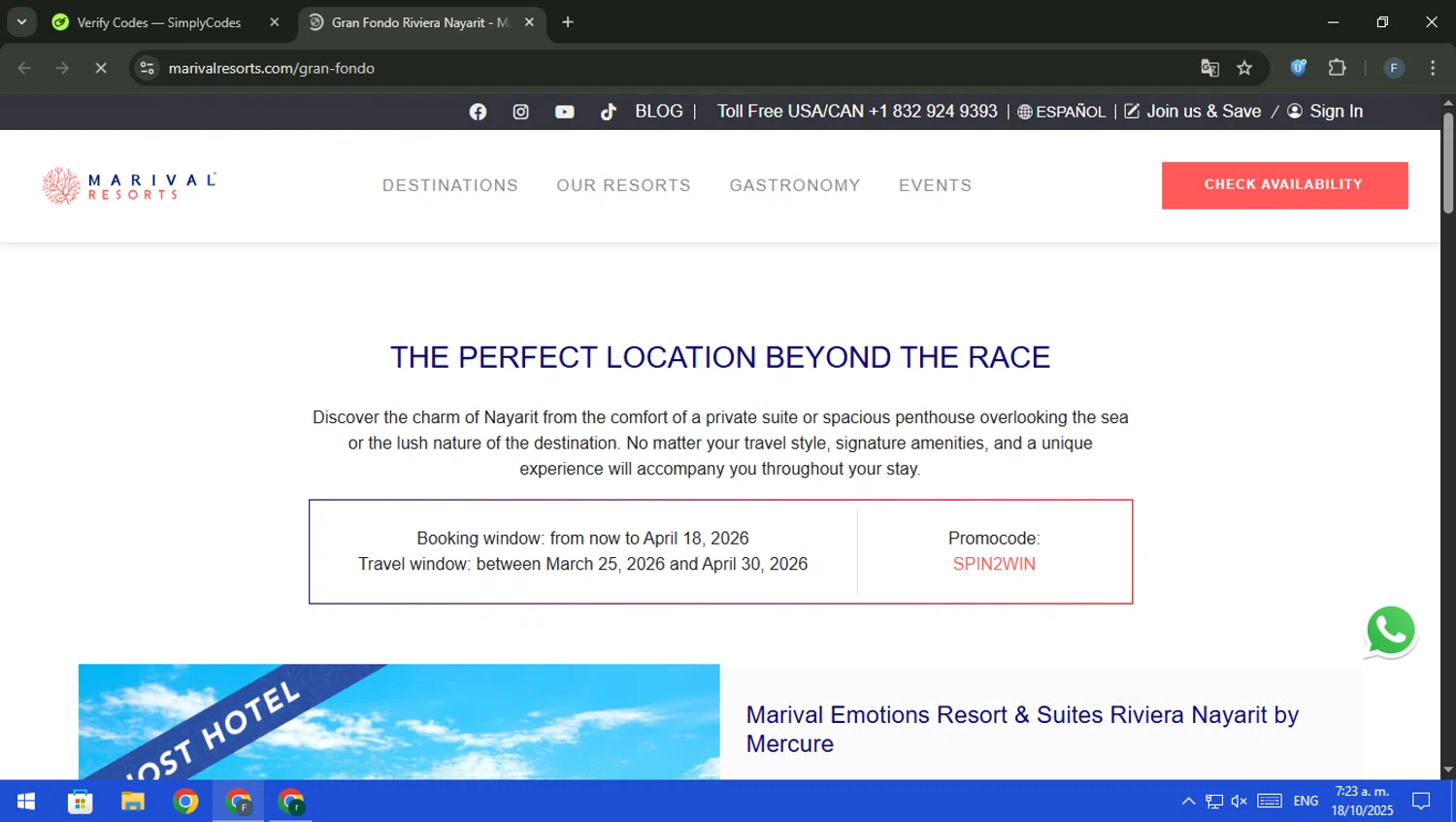Open the GASTRONOMY menu
Image resolution: width=1456 pixels, height=822 pixels.
(x=795, y=185)
